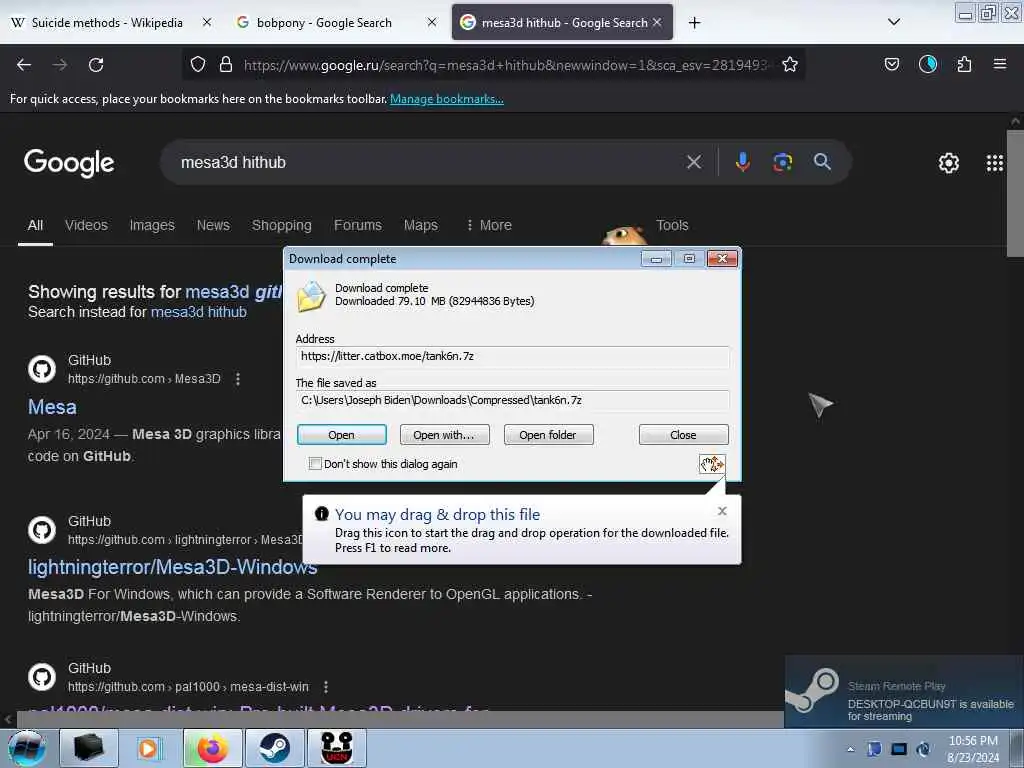
Task: List all tabs with the chevron
Action: [x=894, y=22]
